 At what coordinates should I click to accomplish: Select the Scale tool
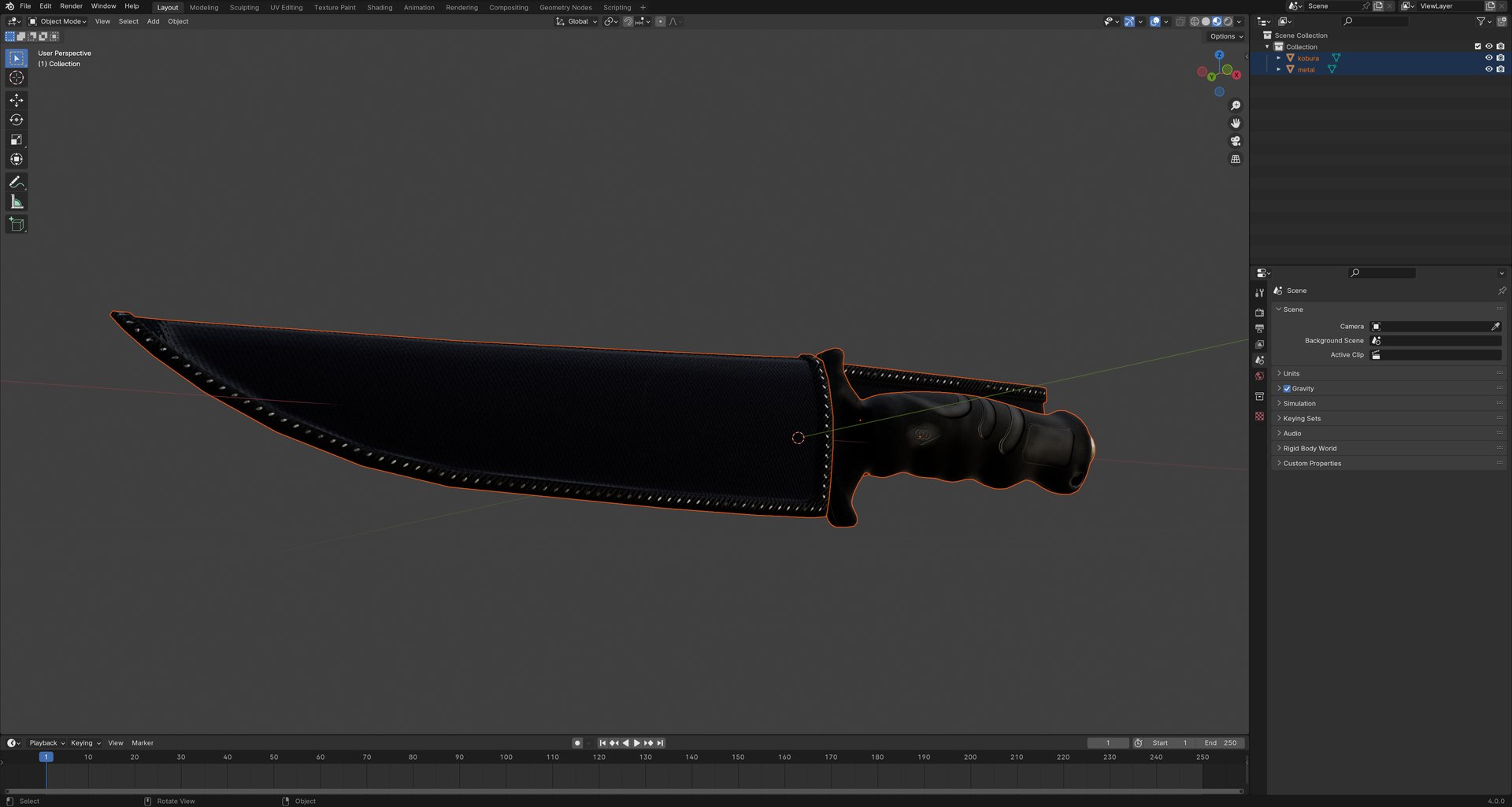point(17,139)
